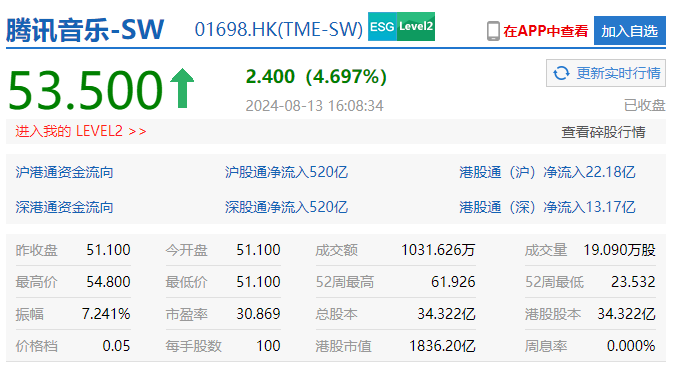This screenshot has width=679, height=372.
Task: Click the stock code 01698.HK(TME-SW)
Action: [279, 29]
